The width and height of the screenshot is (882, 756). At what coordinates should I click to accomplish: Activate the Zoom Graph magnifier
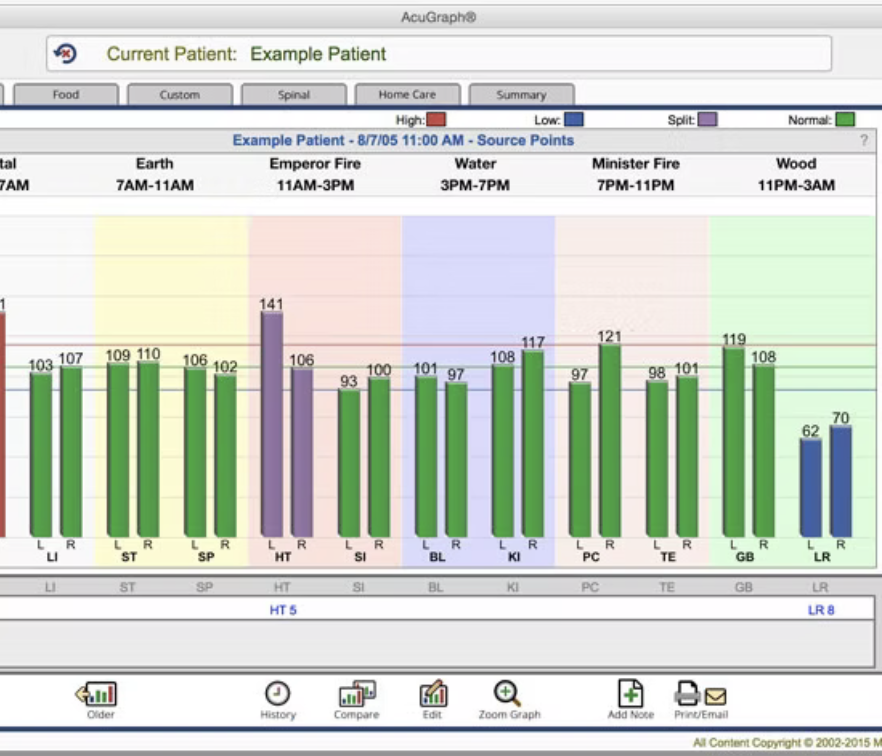tap(507, 693)
